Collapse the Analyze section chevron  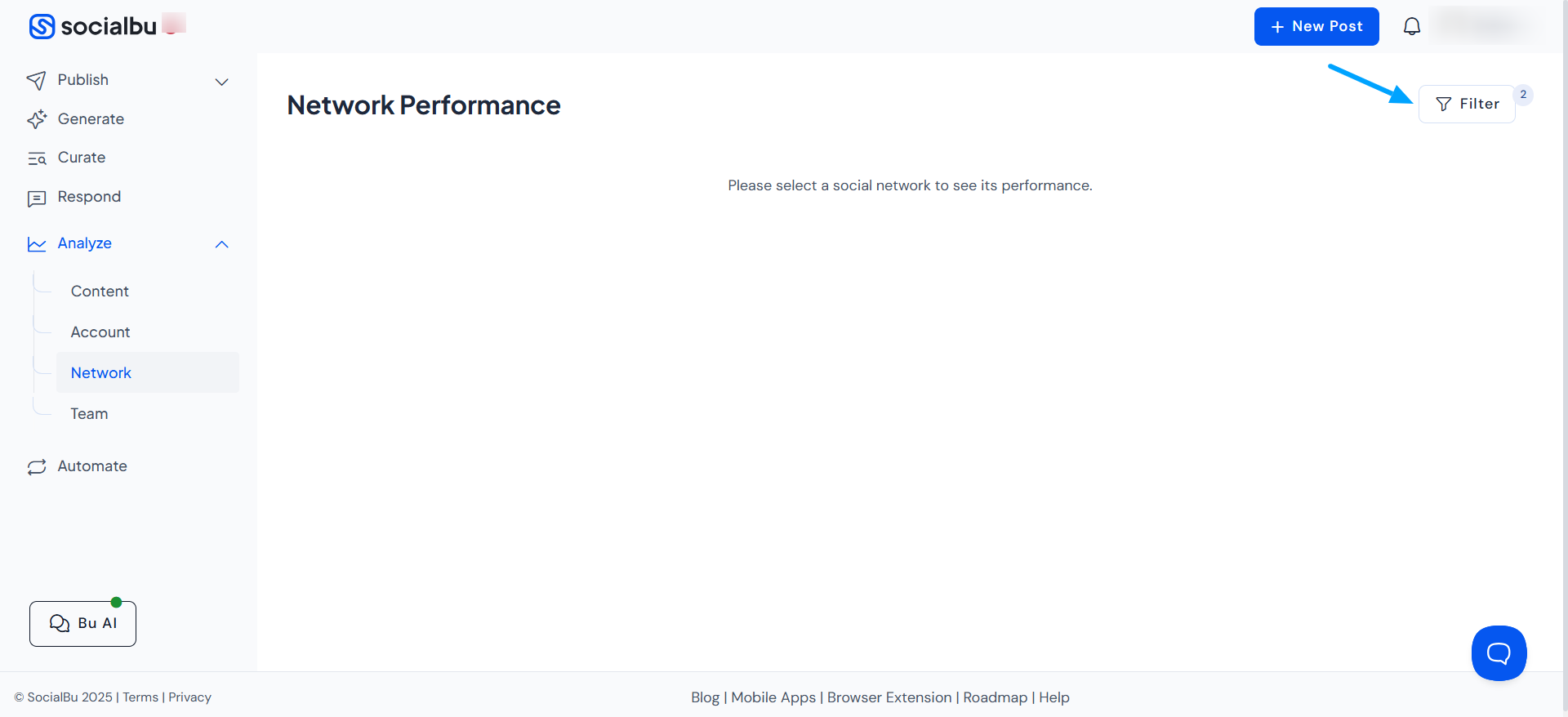pos(221,244)
